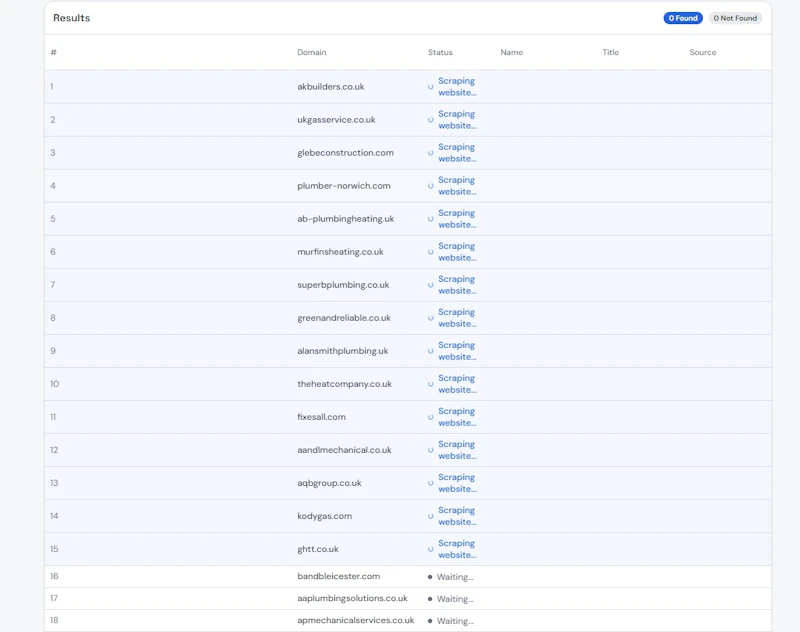Select the ukgasservice.co.uk domain
The height and width of the screenshot is (632, 800).
click(x=336, y=120)
